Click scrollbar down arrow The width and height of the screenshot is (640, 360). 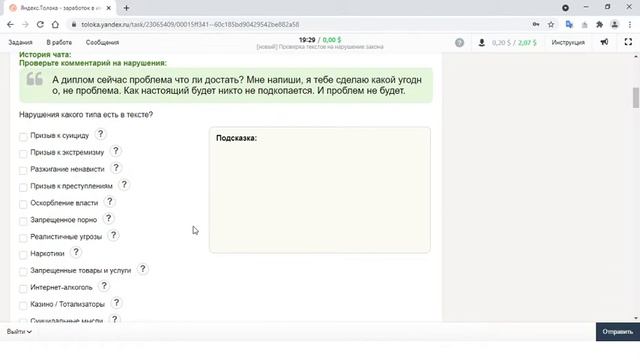tap(636, 318)
